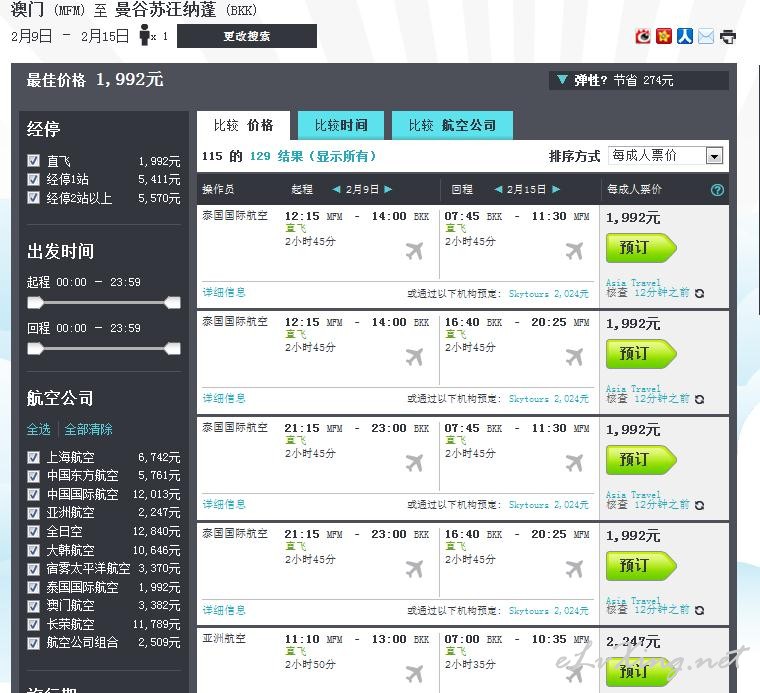
Task: Book the 亚洲航空 2,247元 flight
Action: [x=641, y=672]
